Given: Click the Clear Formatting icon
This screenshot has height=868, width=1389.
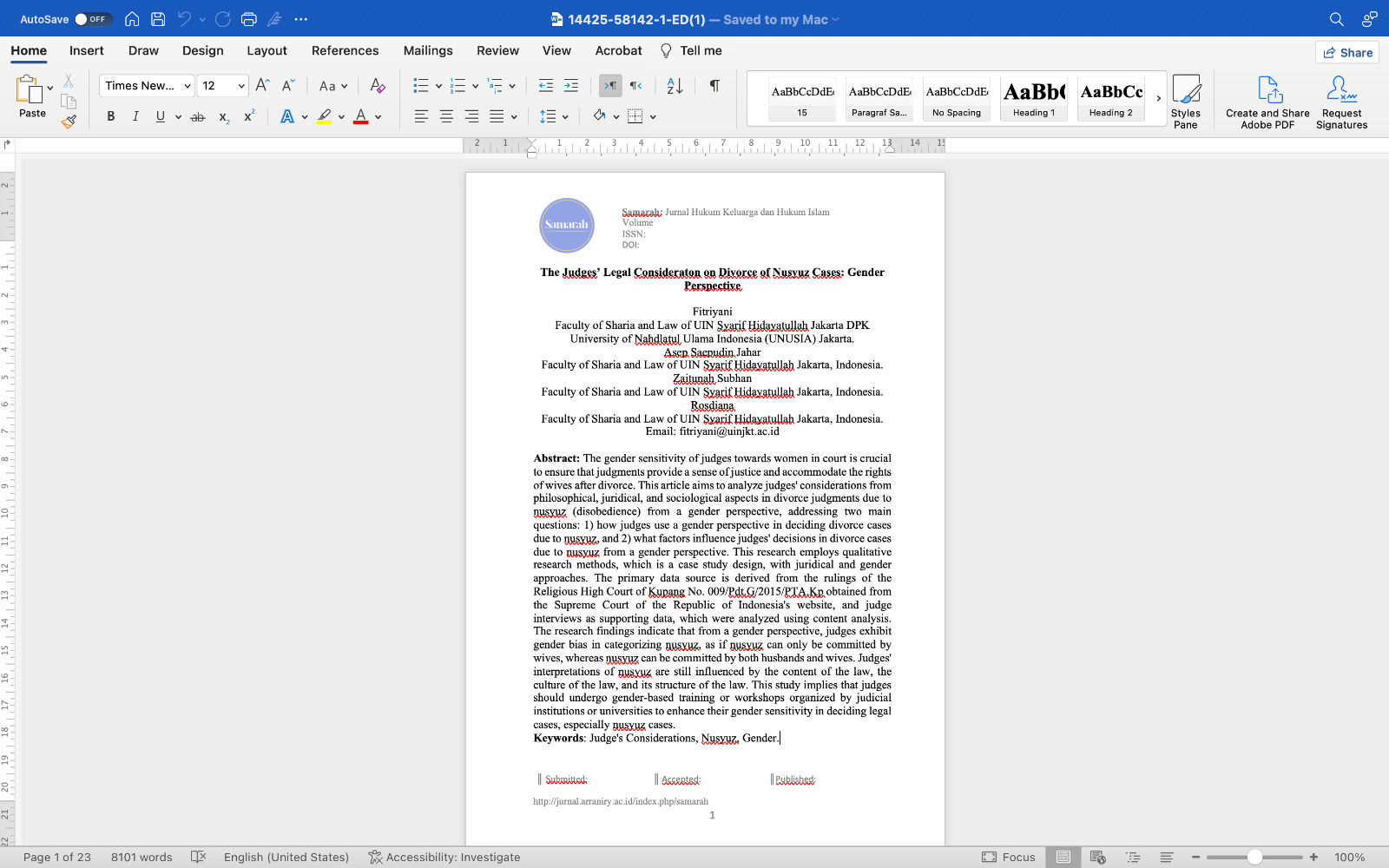Looking at the screenshot, I should click(377, 86).
